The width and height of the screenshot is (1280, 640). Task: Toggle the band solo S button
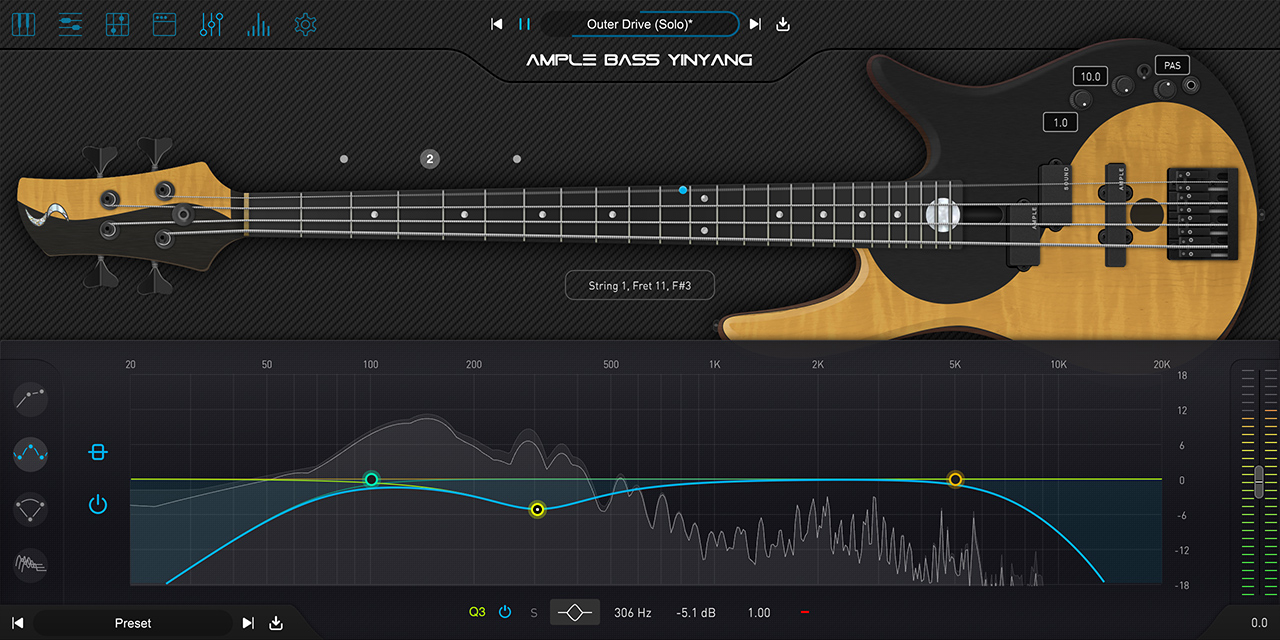533,612
